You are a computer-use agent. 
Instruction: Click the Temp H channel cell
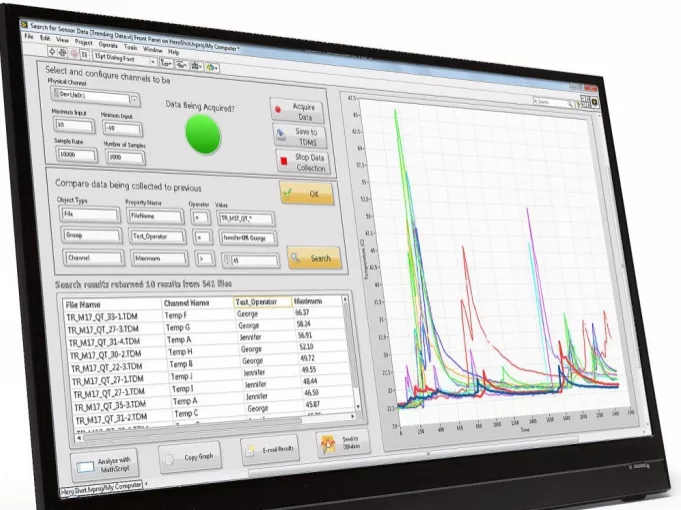coord(180,351)
